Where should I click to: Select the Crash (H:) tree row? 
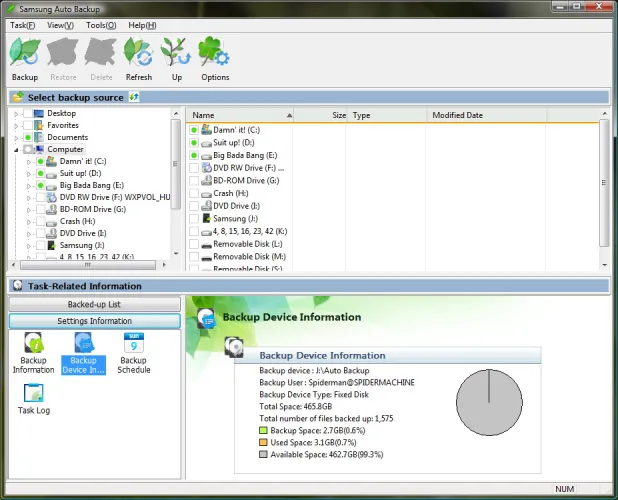[x=78, y=221]
